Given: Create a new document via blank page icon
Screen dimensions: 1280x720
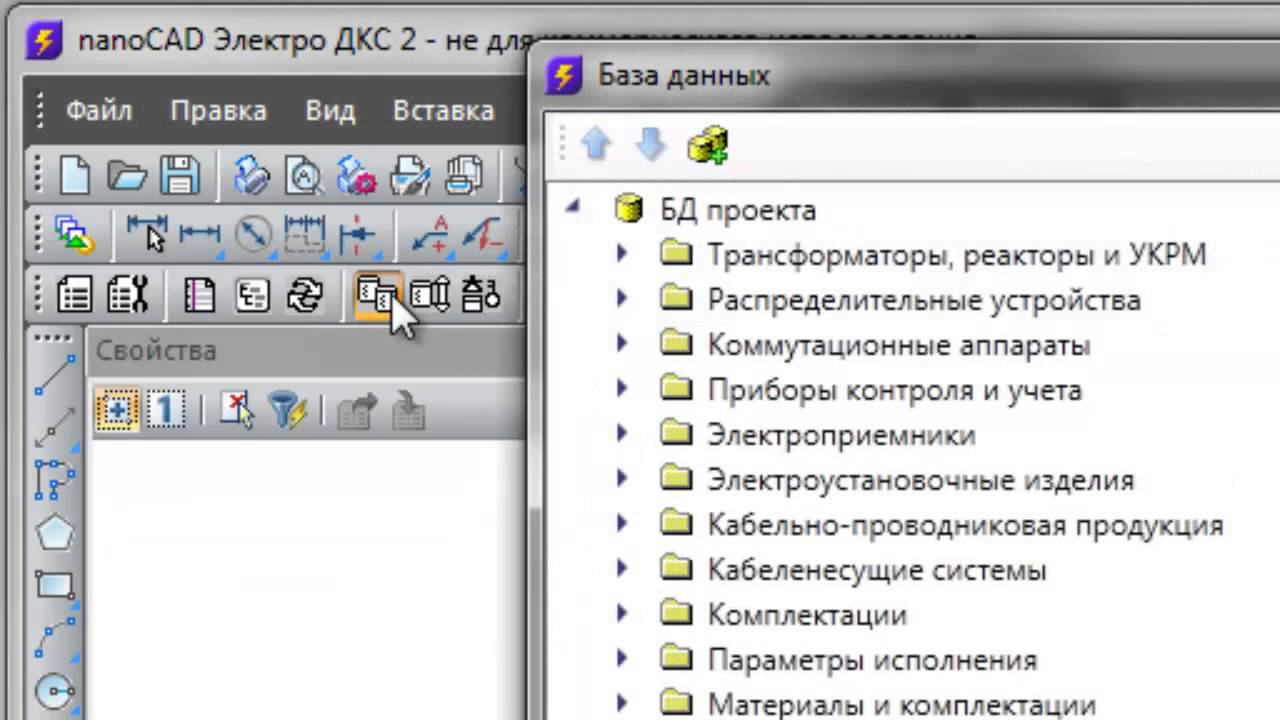Looking at the screenshot, I should click(75, 175).
